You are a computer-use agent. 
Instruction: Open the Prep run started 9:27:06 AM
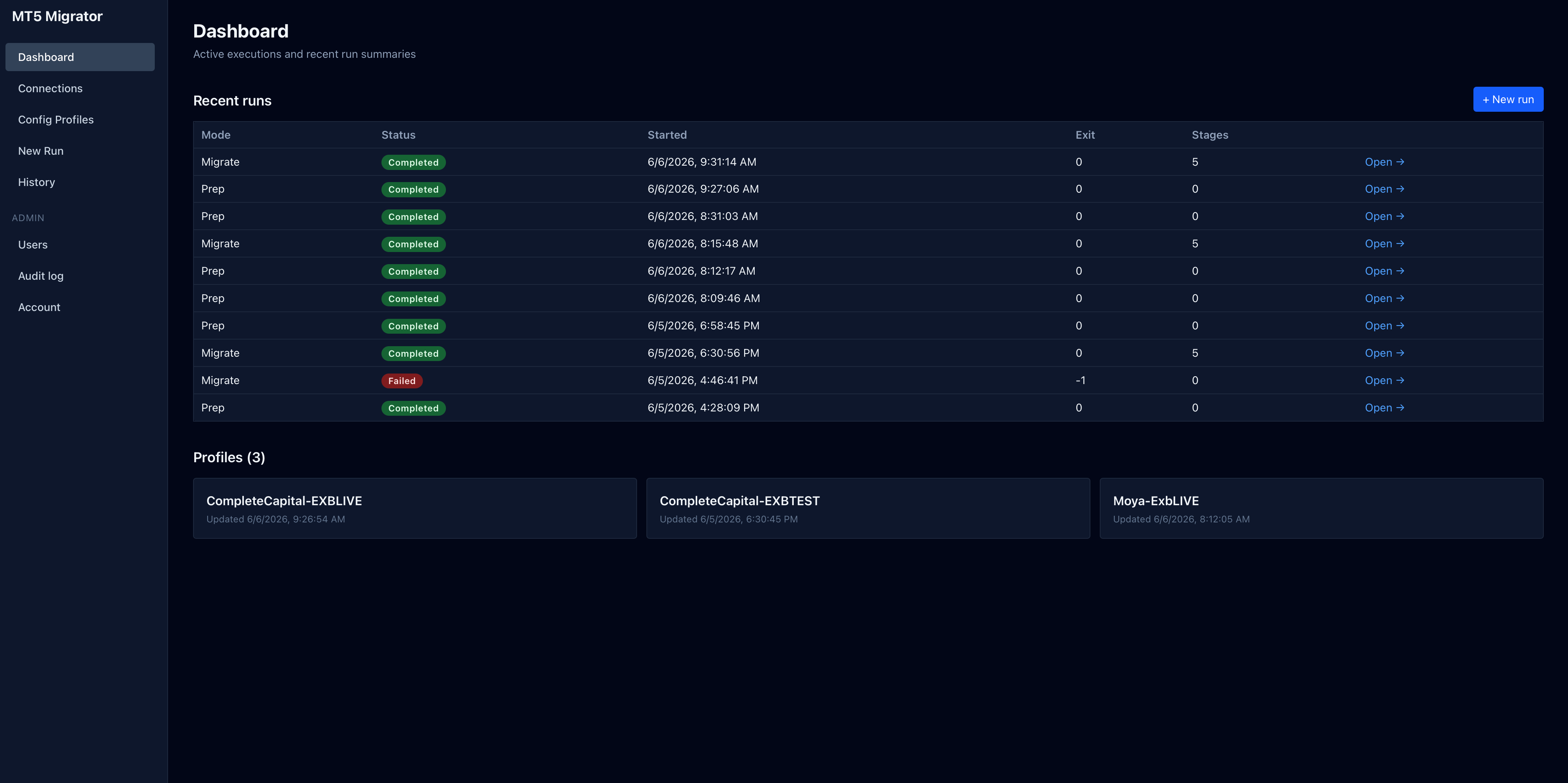pos(1384,189)
